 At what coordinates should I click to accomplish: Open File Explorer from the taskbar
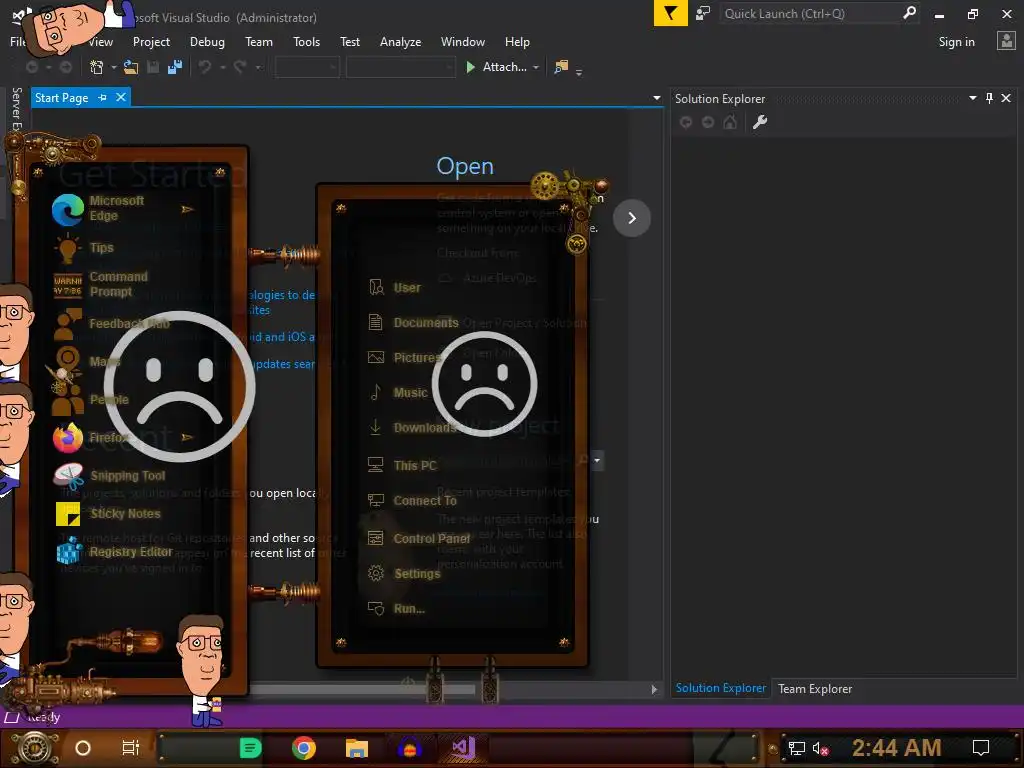[357, 748]
